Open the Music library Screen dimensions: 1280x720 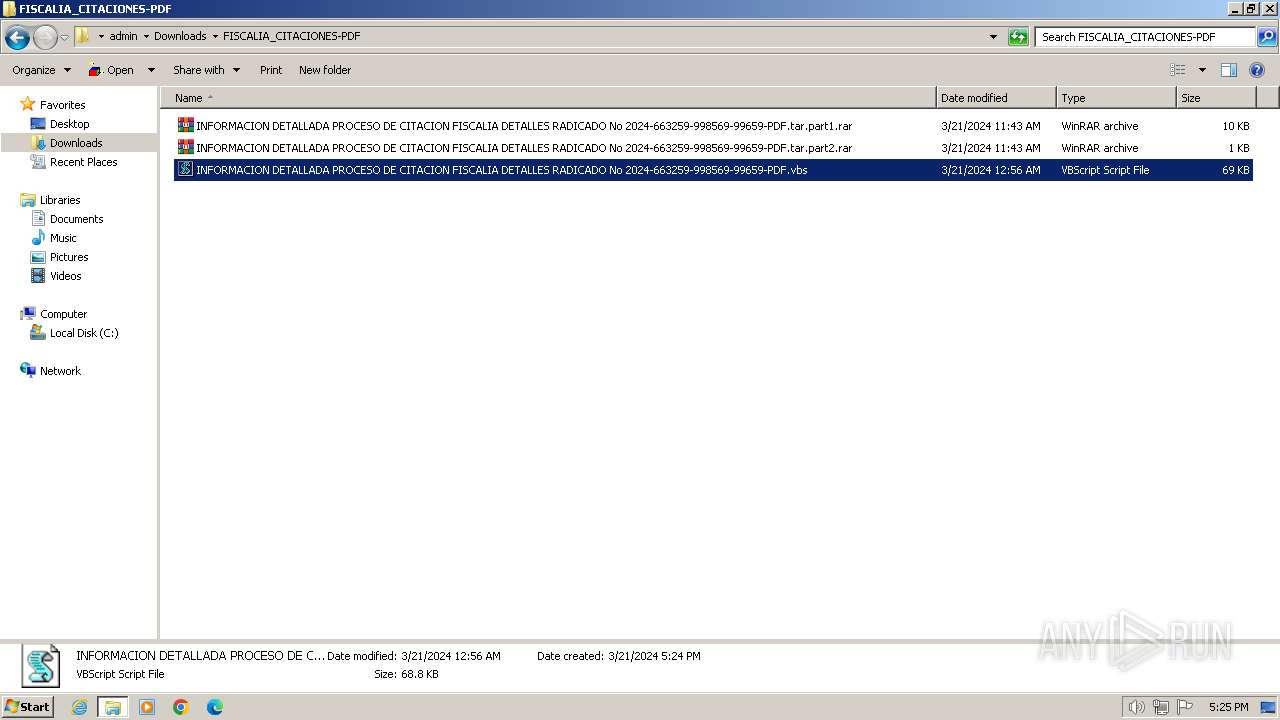coord(63,238)
